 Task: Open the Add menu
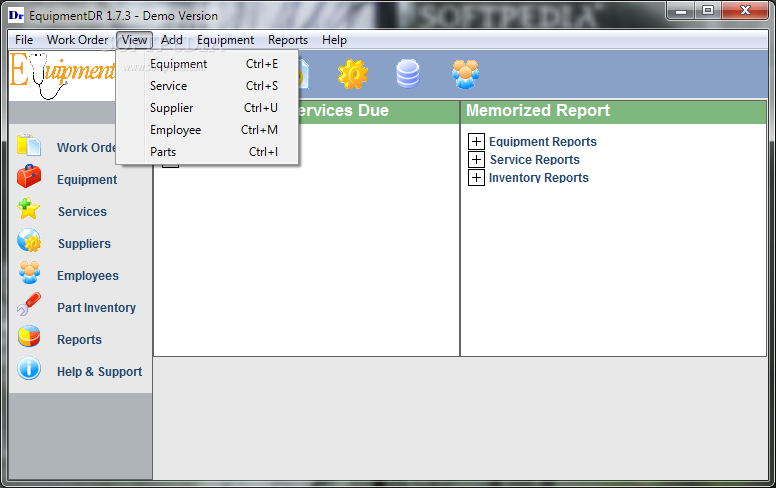[172, 40]
